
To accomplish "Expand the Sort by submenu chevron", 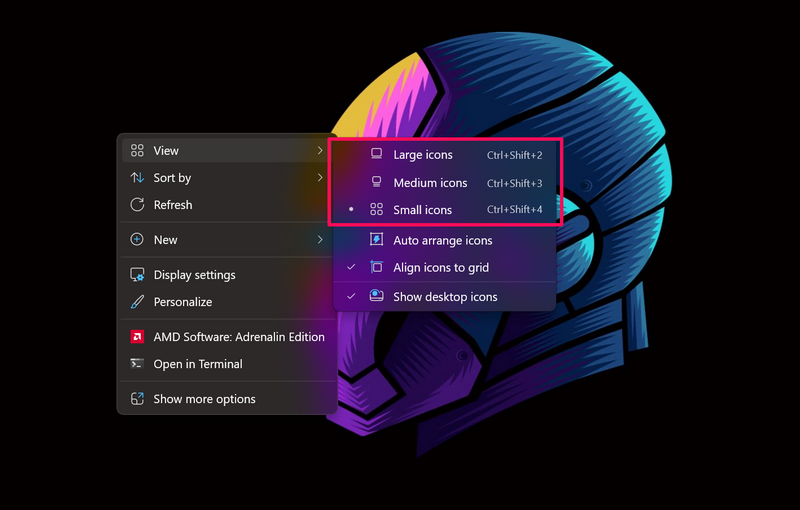I will pyautogui.click(x=320, y=178).
